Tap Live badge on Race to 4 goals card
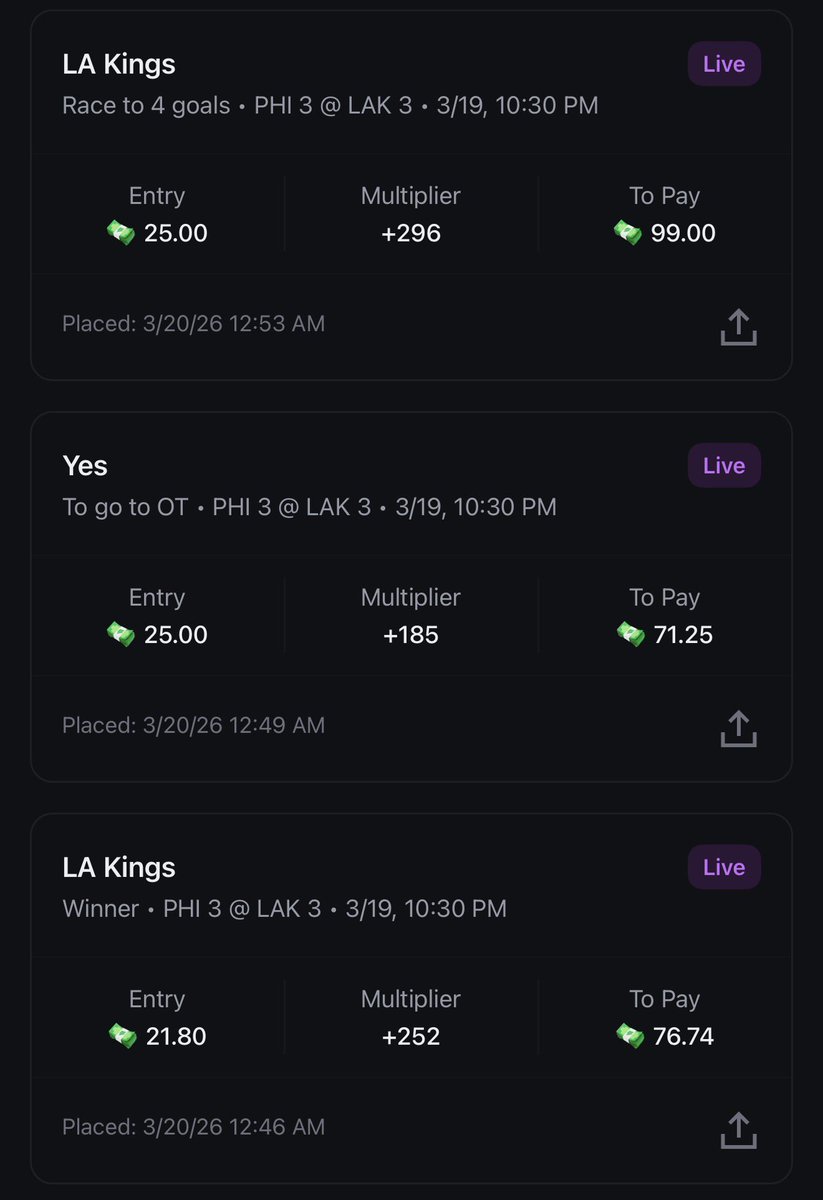 coord(724,64)
